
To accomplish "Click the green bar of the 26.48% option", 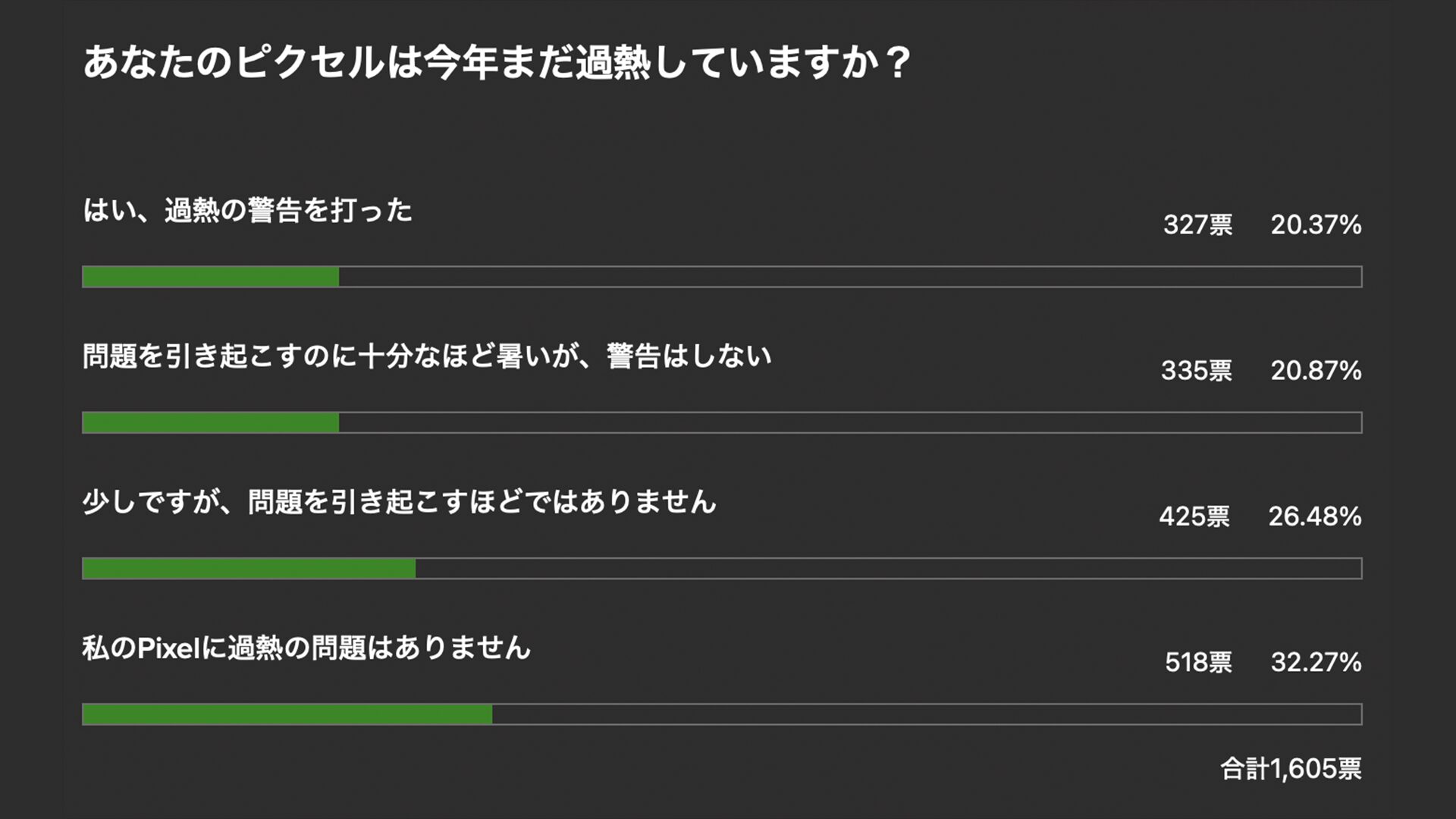I will 249,569.
